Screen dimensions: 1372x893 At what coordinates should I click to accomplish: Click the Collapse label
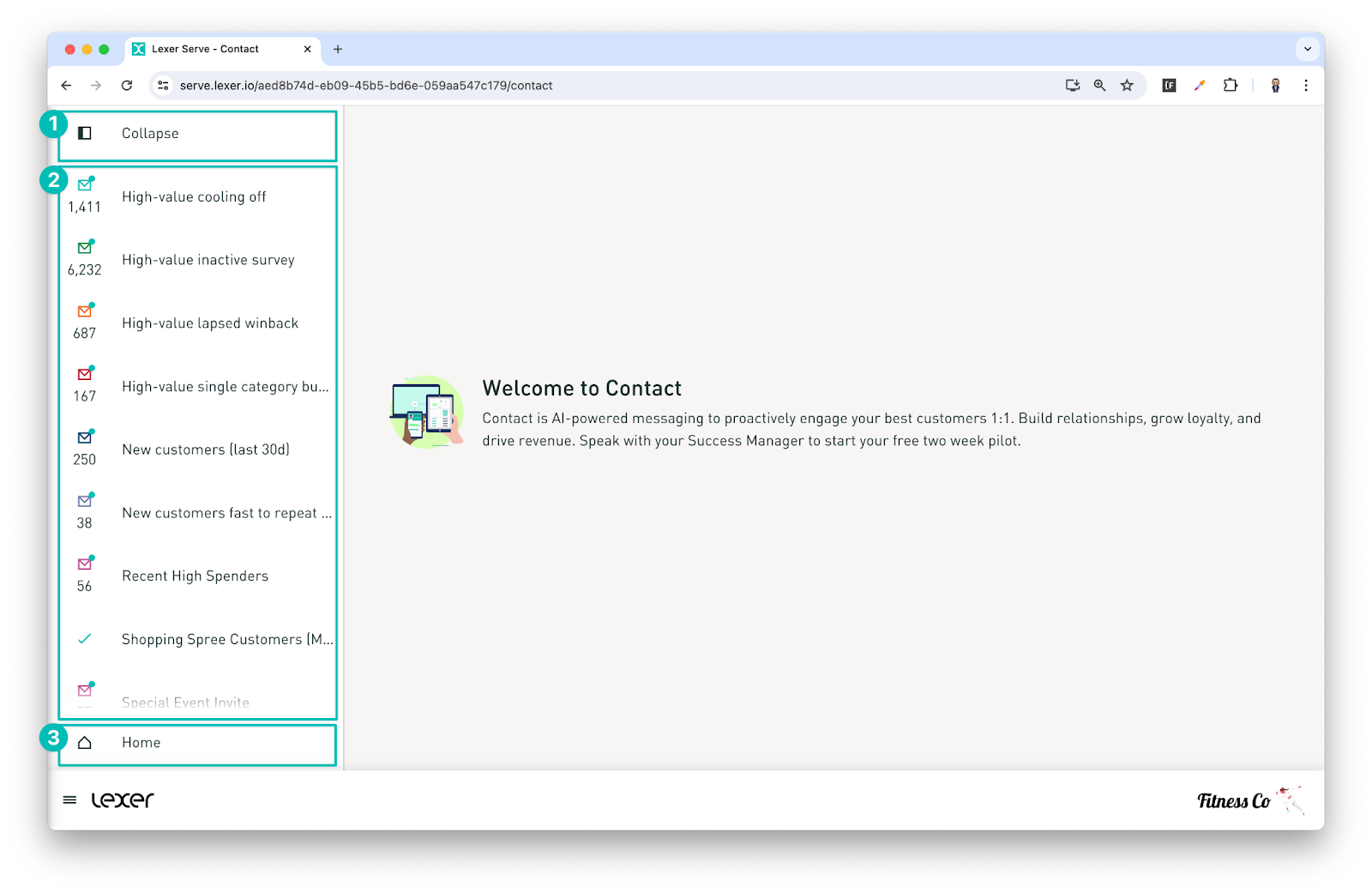150,134
